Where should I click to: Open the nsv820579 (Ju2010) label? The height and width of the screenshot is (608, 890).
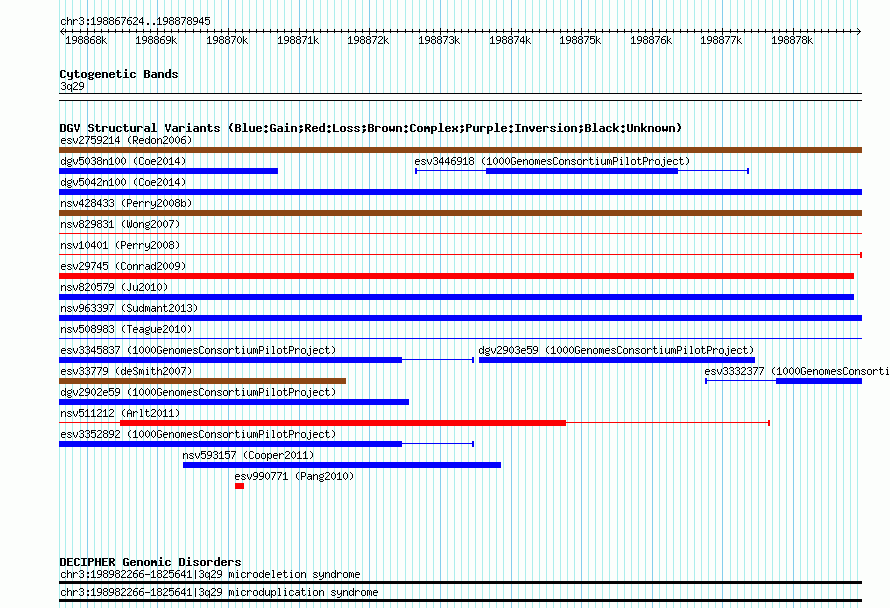click(114, 287)
